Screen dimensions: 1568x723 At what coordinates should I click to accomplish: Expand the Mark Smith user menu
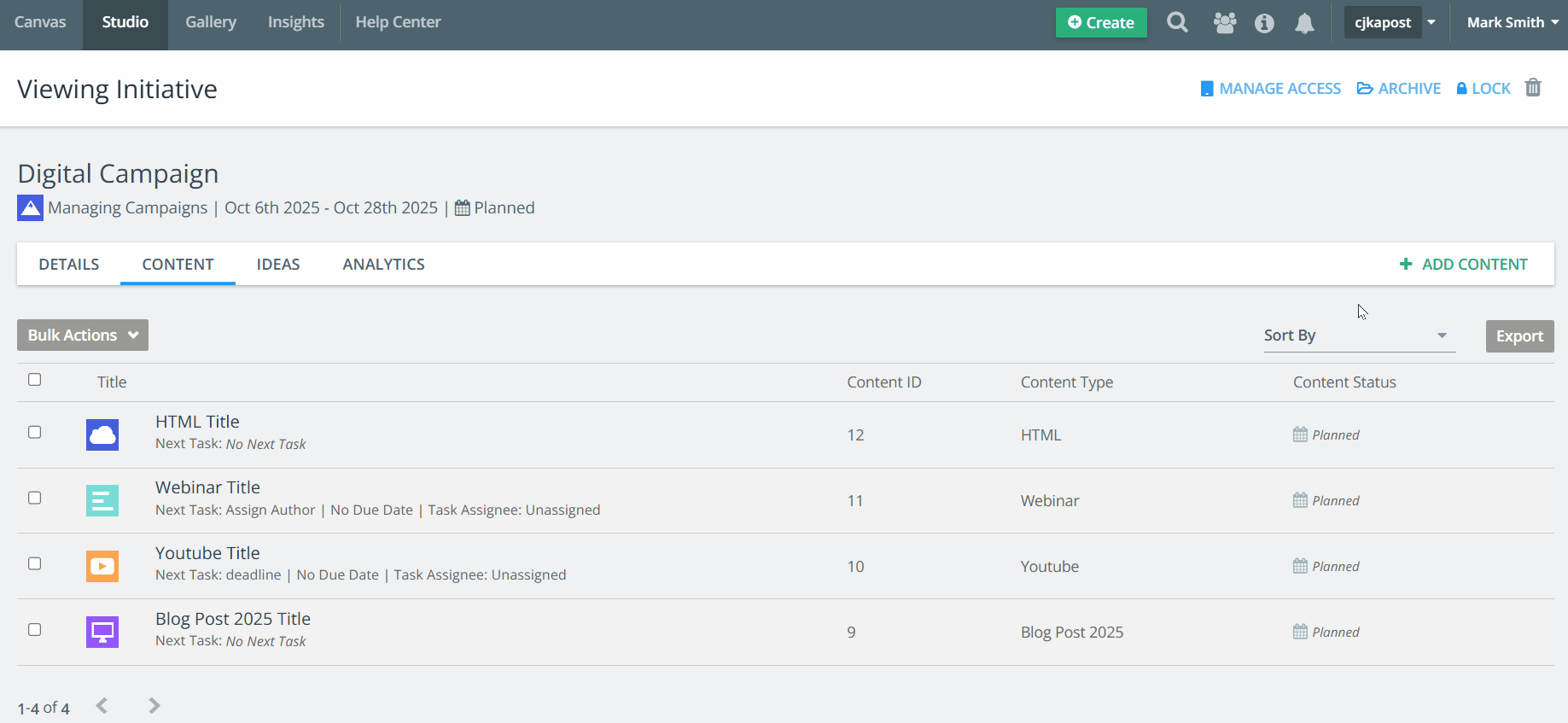click(1512, 23)
